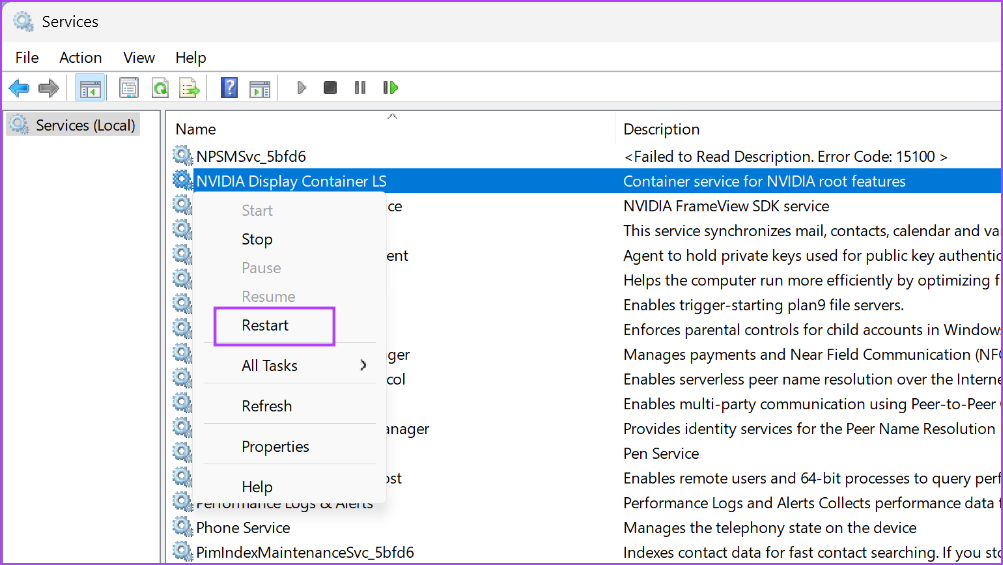This screenshot has height=565, width=1003.
Task: Click 'Agent to hold private keys' description
Action: (x=811, y=255)
